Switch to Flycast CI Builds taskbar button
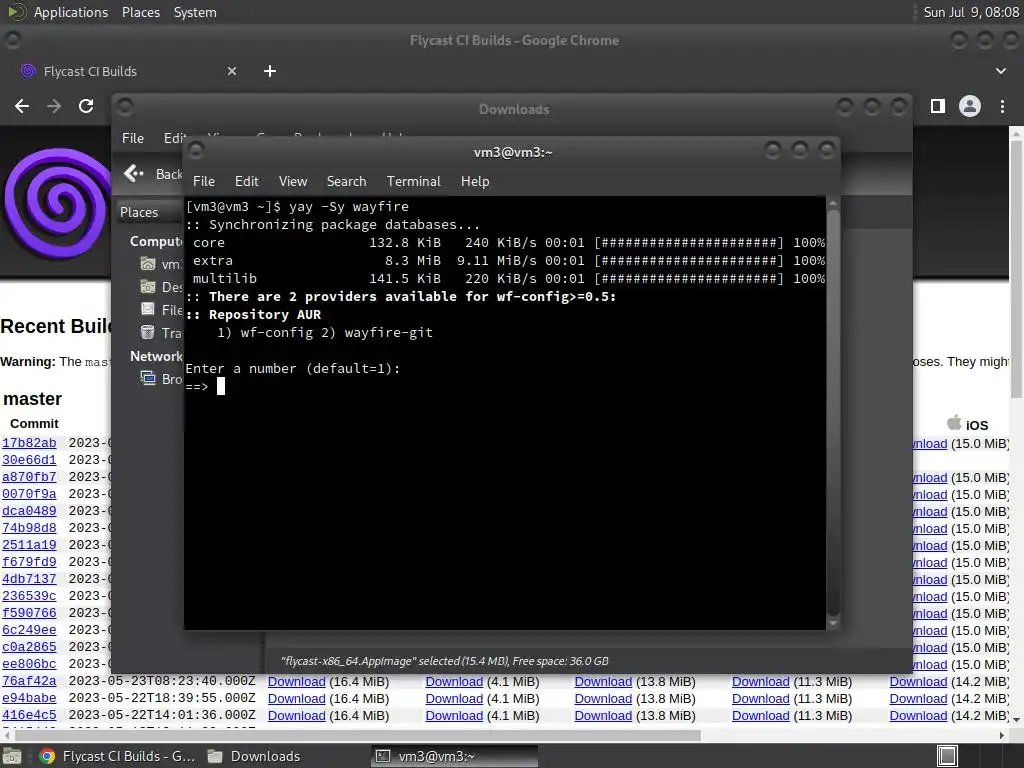This screenshot has height=768, width=1024. click(x=118, y=756)
